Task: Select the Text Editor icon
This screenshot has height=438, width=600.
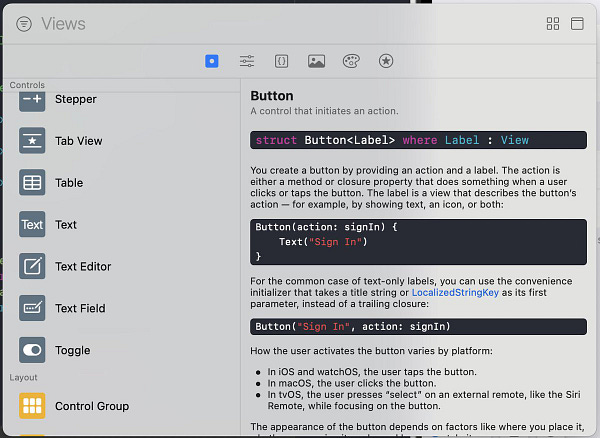Action: point(32,266)
